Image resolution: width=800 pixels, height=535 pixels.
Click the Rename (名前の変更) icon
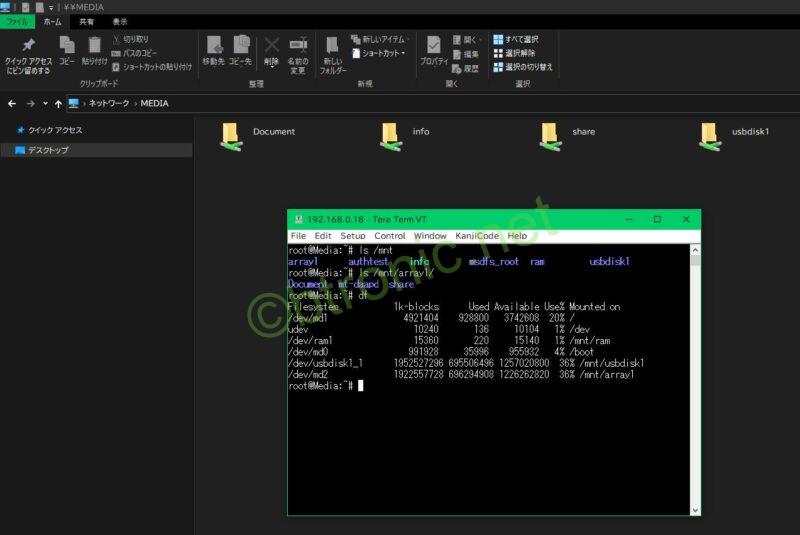point(298,46)
